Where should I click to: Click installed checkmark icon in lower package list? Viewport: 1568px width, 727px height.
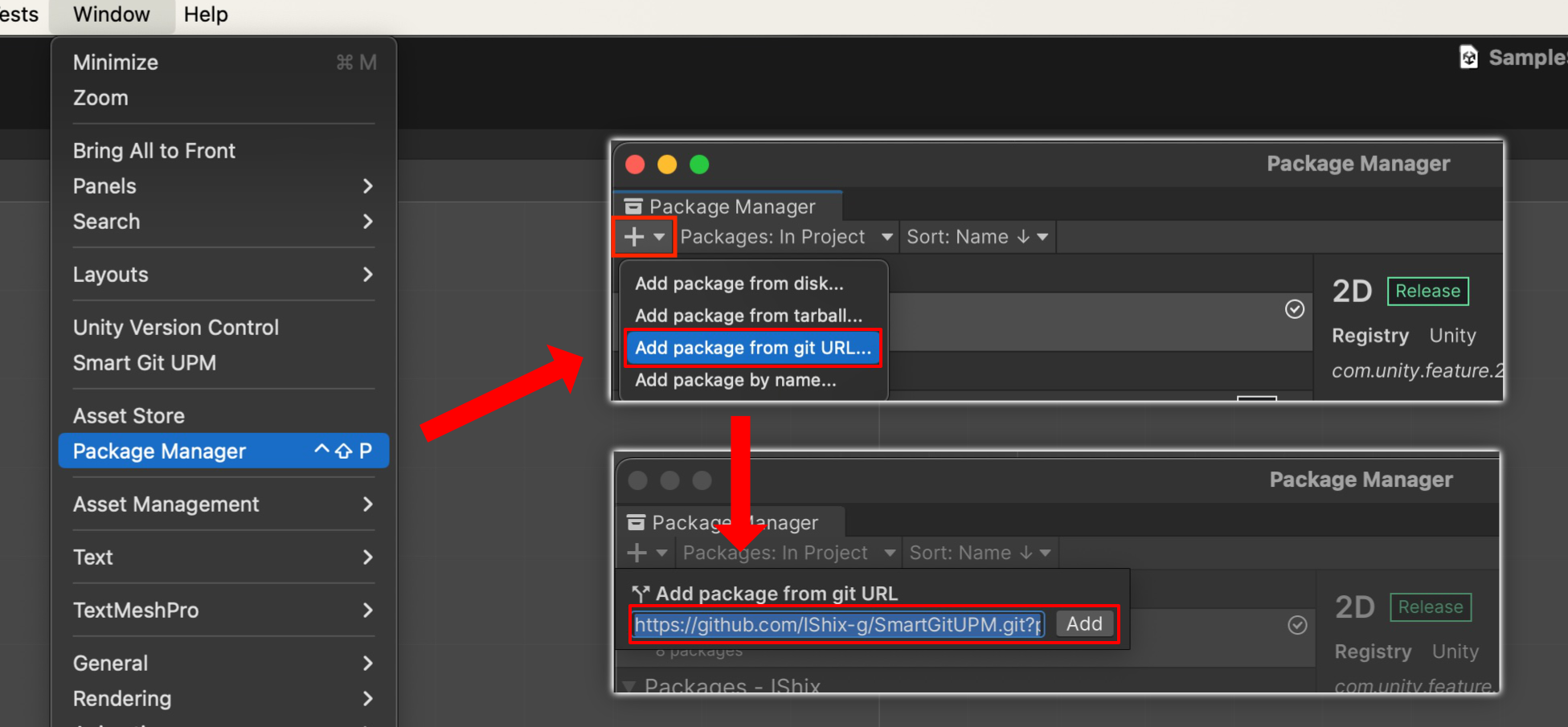1297,625
